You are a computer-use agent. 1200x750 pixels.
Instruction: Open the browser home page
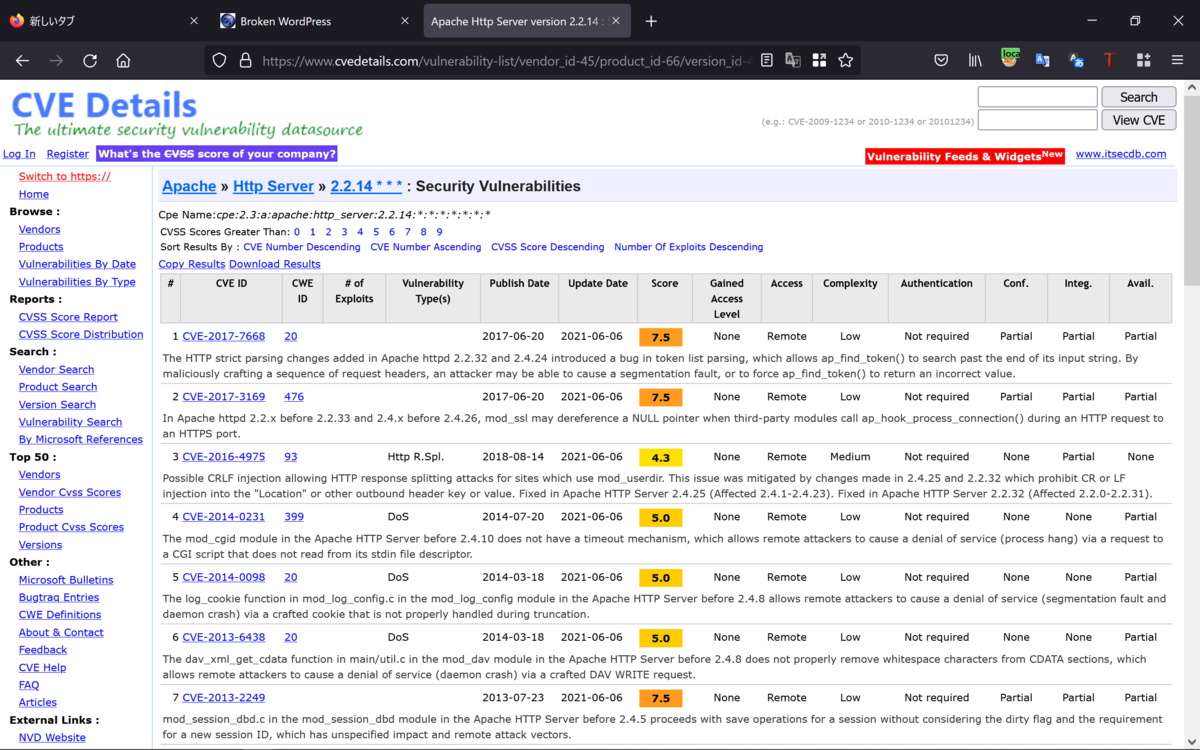[123, 60]
